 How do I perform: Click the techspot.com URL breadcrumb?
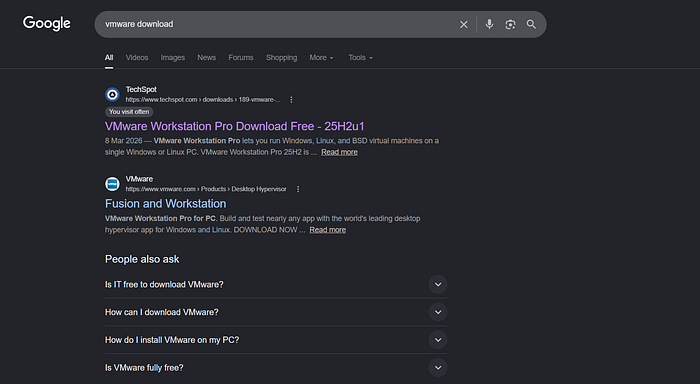pos(203,100)
